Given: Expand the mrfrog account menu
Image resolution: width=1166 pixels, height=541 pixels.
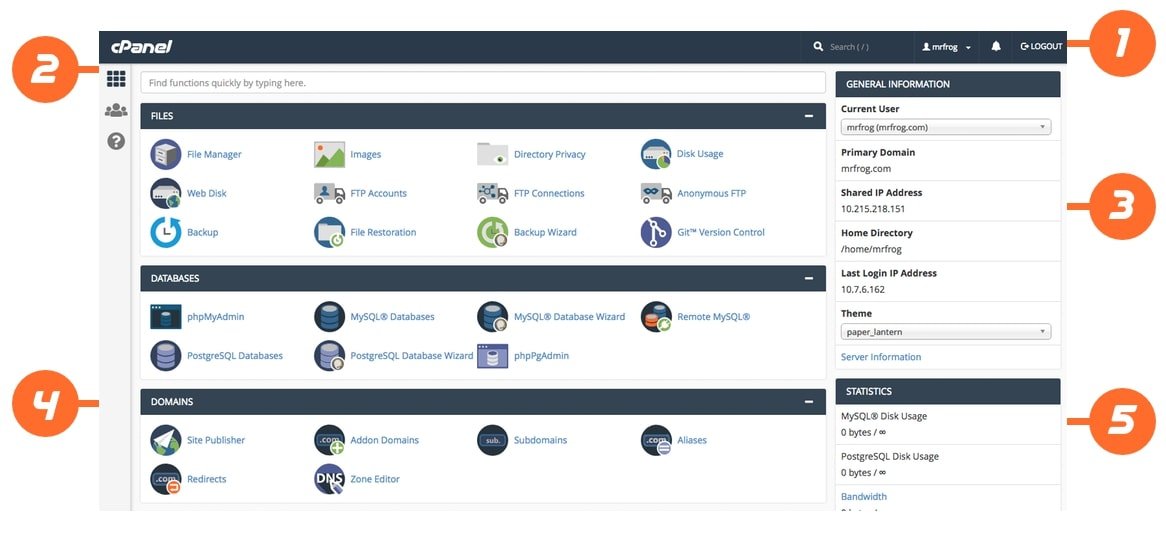Looking at the screenshot, I should tap(946, 47).
